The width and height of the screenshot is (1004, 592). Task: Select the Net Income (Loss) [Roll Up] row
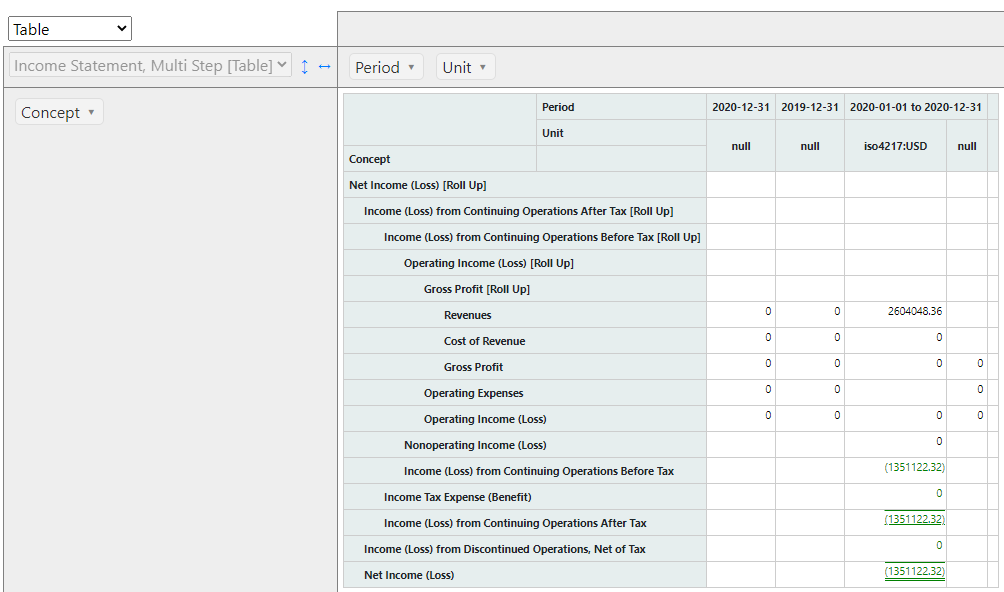pyautogui.click(x=417, y=185)
